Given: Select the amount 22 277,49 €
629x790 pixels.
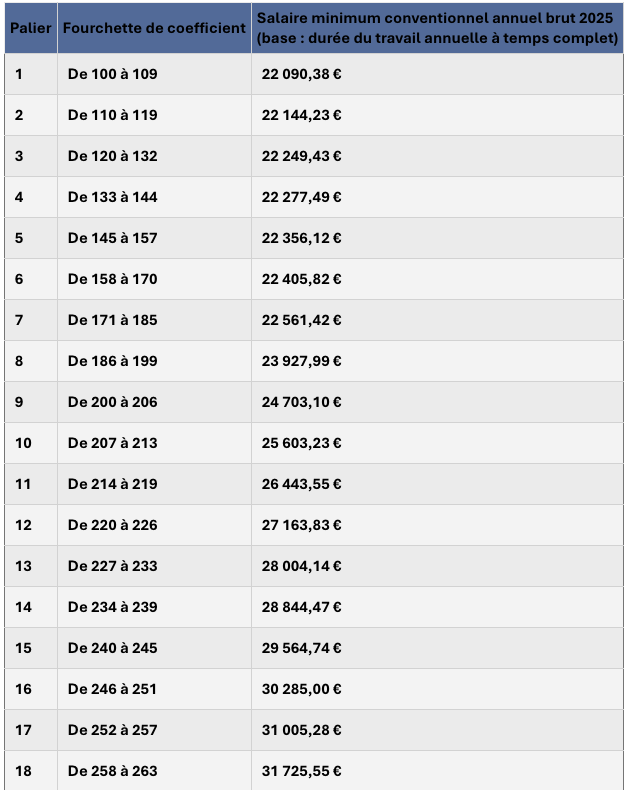Looking at the screenshot, I should click(x=302, y=197).
